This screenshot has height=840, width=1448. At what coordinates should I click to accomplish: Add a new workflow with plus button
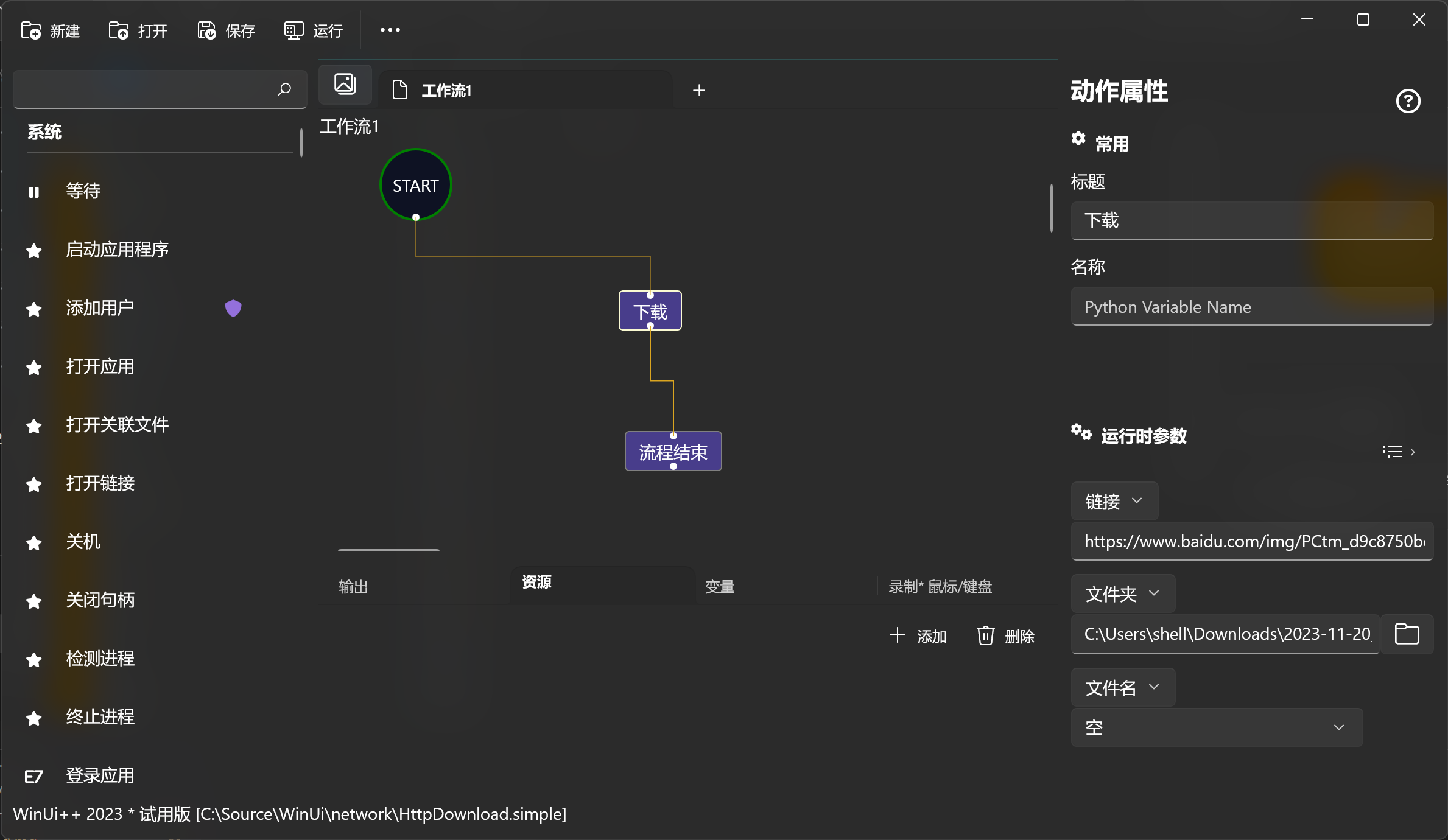(x=698, y=90)
